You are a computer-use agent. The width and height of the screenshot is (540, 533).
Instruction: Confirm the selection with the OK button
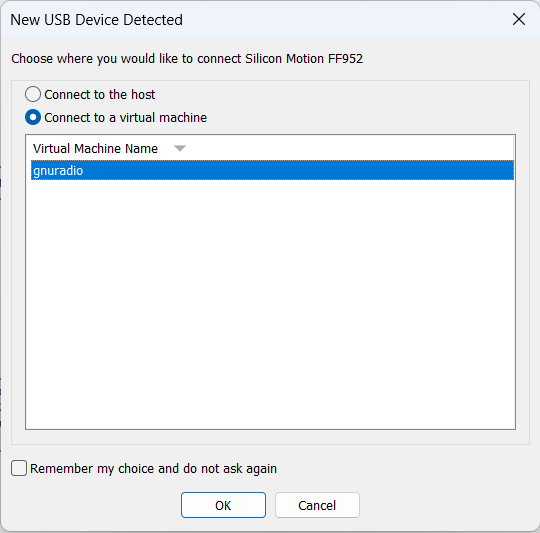pyautogui.click(x=223, y=505)
